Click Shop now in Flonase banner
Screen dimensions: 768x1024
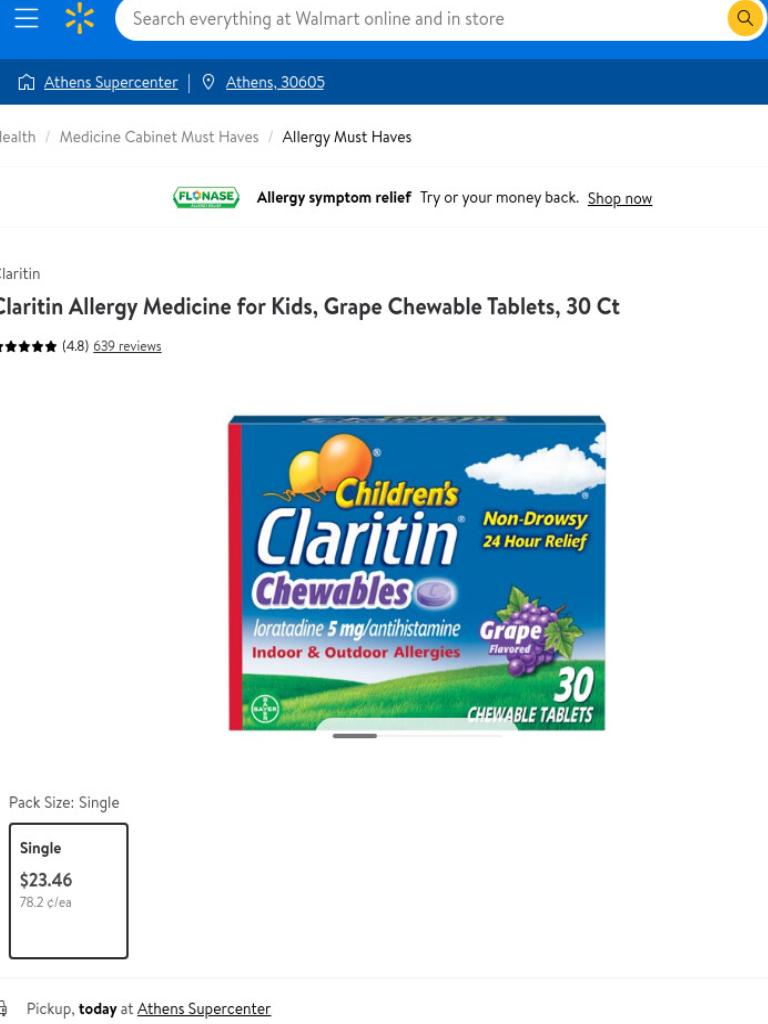point(620,199)
